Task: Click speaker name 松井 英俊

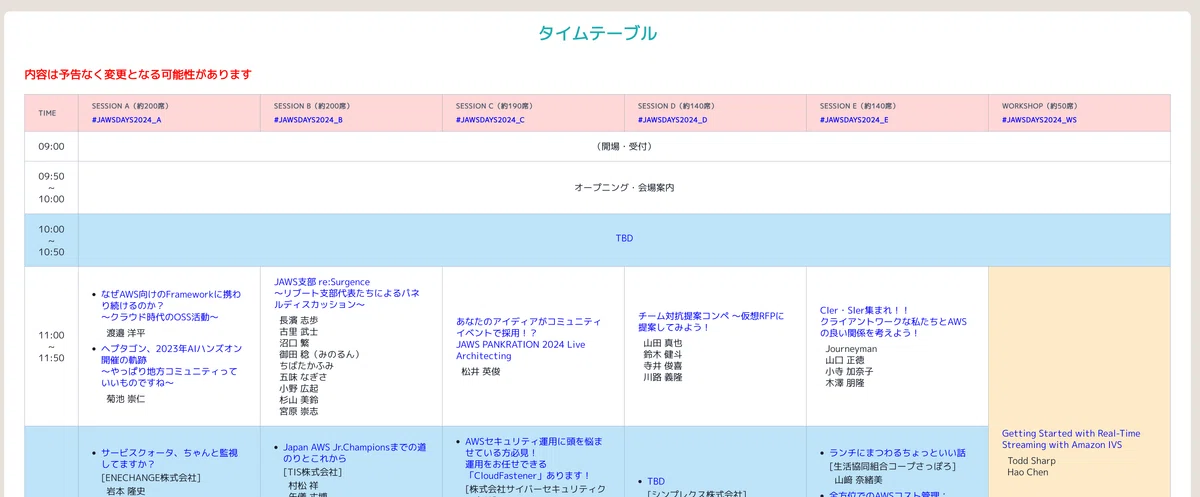Action: point(480,371)
